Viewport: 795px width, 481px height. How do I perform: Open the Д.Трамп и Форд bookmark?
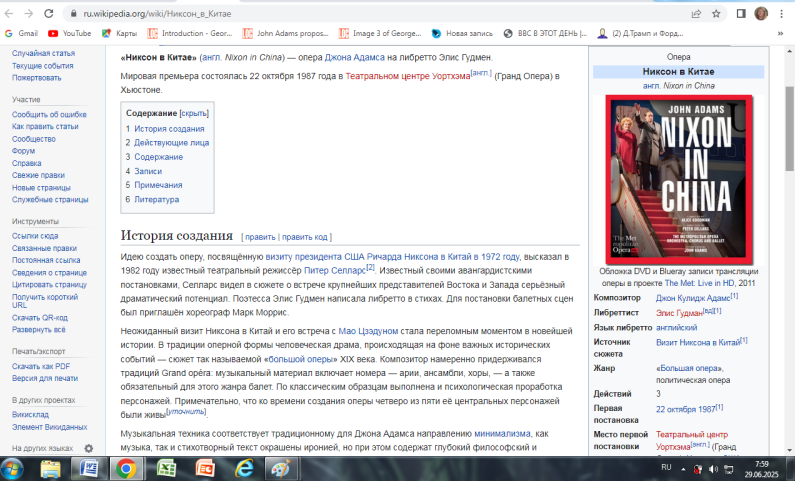point(640,33)
